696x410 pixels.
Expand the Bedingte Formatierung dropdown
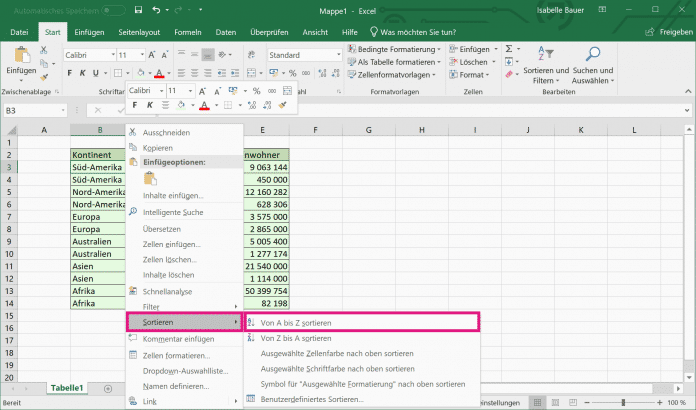click(397, 48)
